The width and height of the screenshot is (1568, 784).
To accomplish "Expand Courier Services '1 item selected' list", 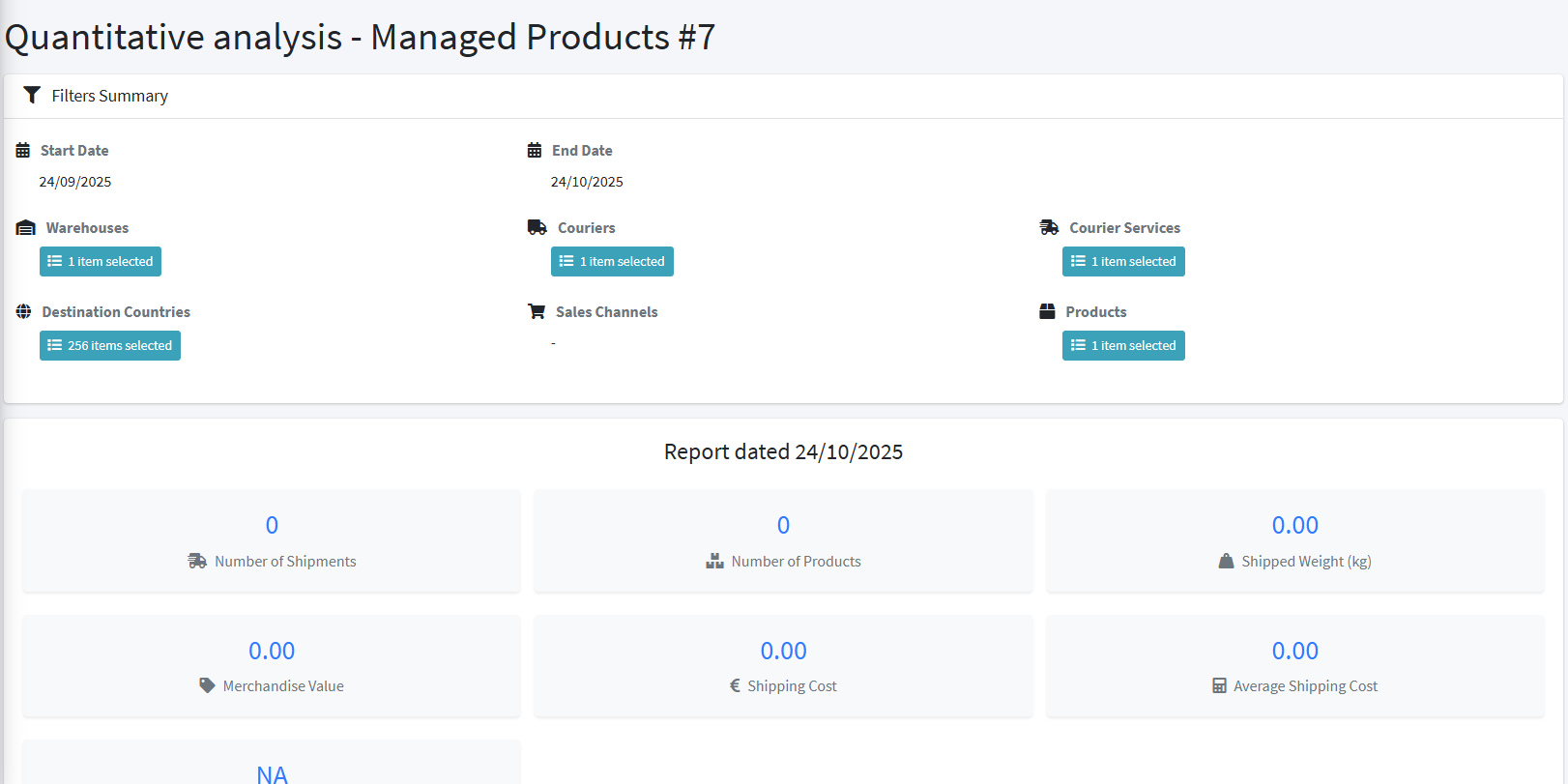I will click(1123, 262).
